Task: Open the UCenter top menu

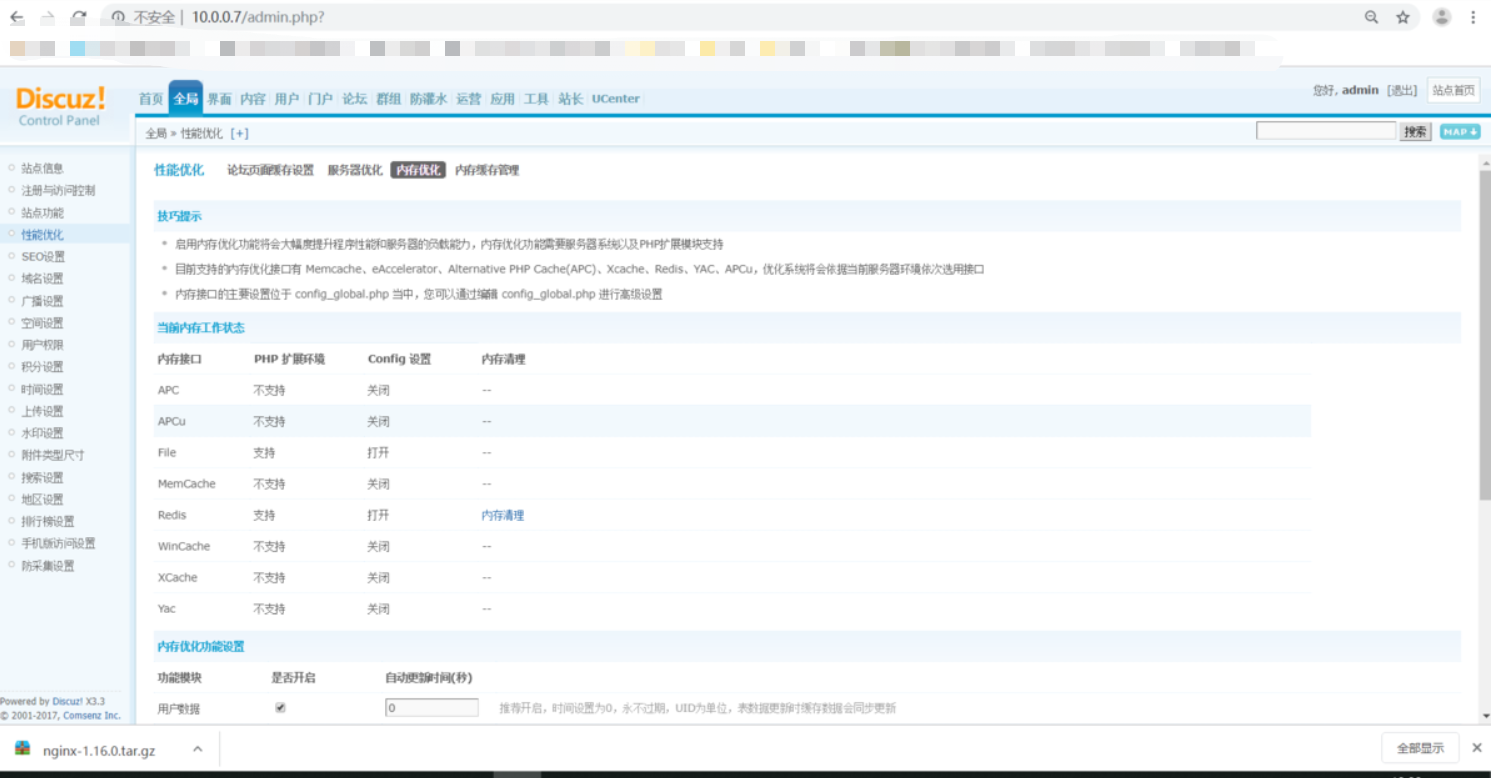Action: point(616,99)
